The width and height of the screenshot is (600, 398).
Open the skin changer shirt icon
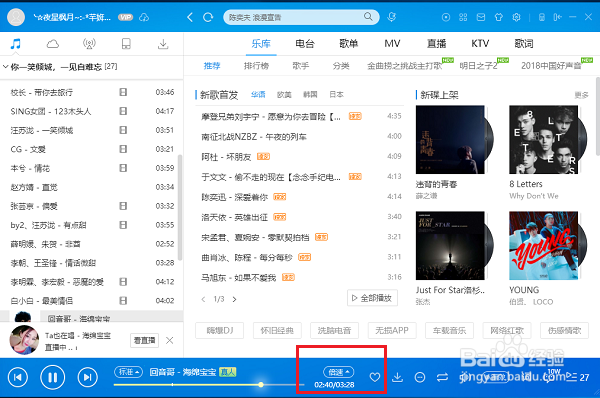(499, 17)
